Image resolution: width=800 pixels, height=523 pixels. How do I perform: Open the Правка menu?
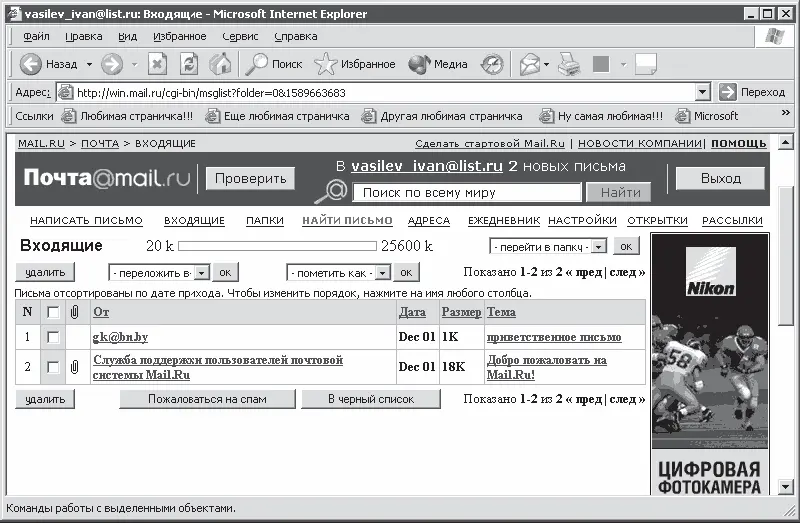(x=84, y=36)
